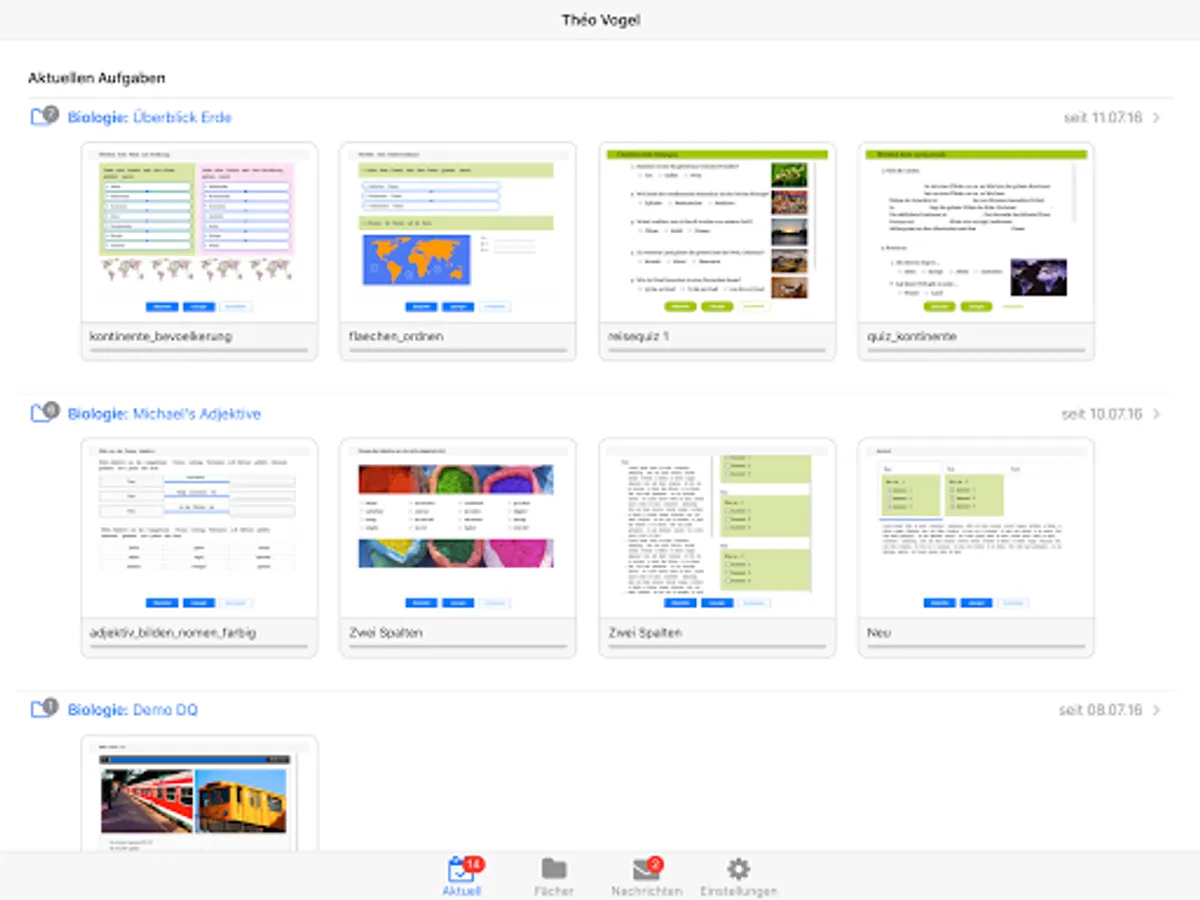This screenshot has height=900, width=1200.
Task: Click the folder icon beside Demo DQ
Action: pyautogui.click(x=44, y=708)
